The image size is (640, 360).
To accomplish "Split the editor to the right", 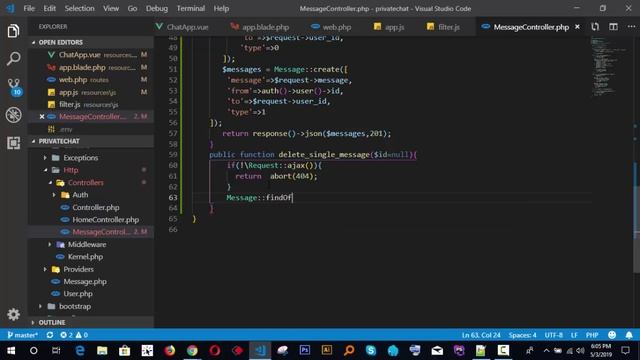I will (x=613, y=27).
